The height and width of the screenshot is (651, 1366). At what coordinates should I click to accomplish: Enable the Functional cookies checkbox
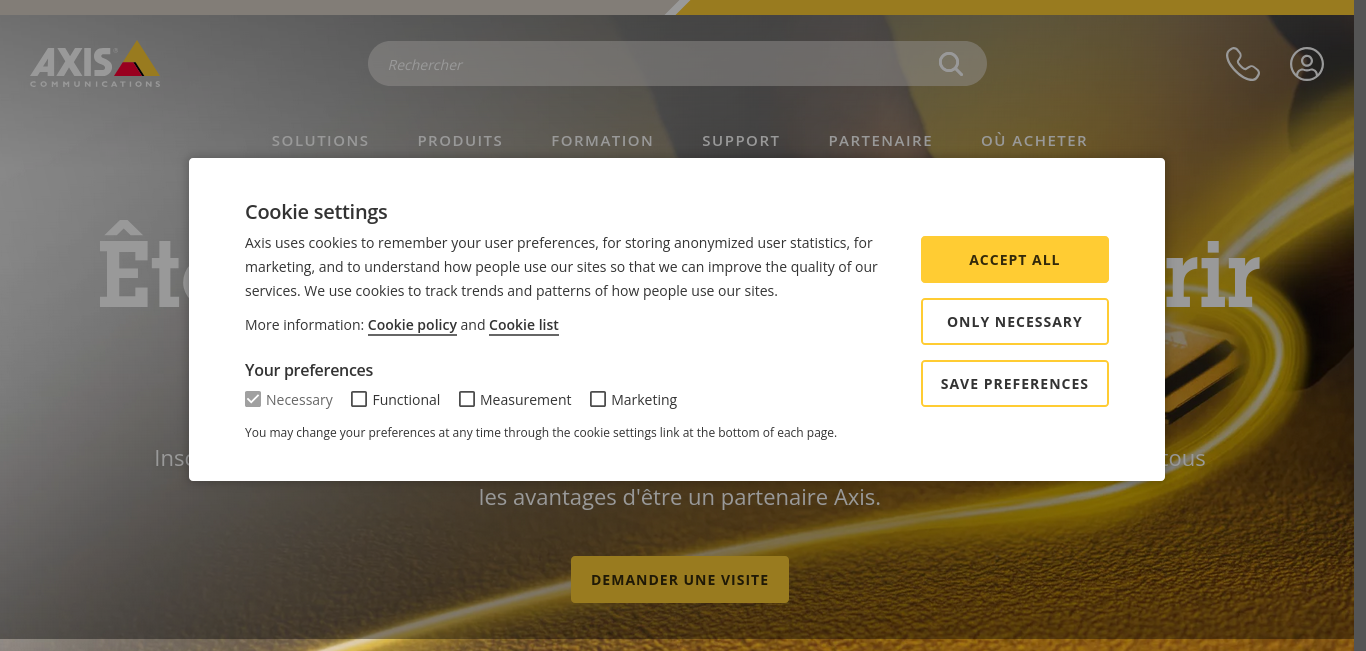pos(359,399)
